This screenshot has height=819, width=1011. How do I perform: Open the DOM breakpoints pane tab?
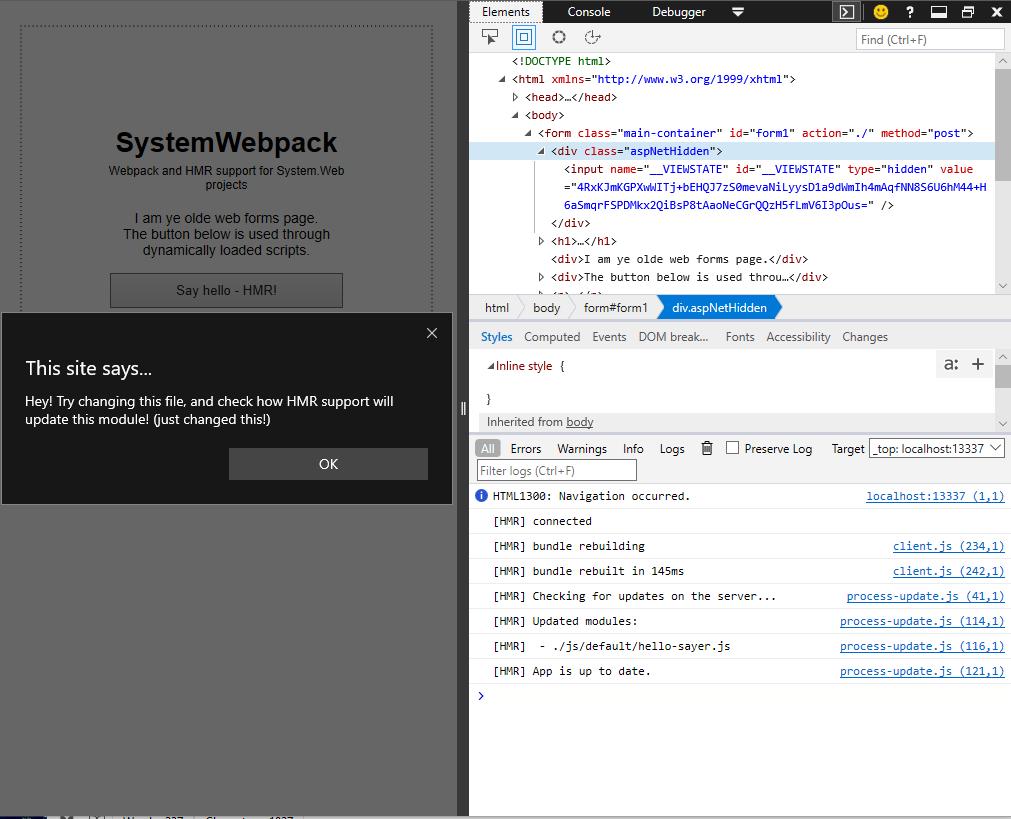point(673,337)
